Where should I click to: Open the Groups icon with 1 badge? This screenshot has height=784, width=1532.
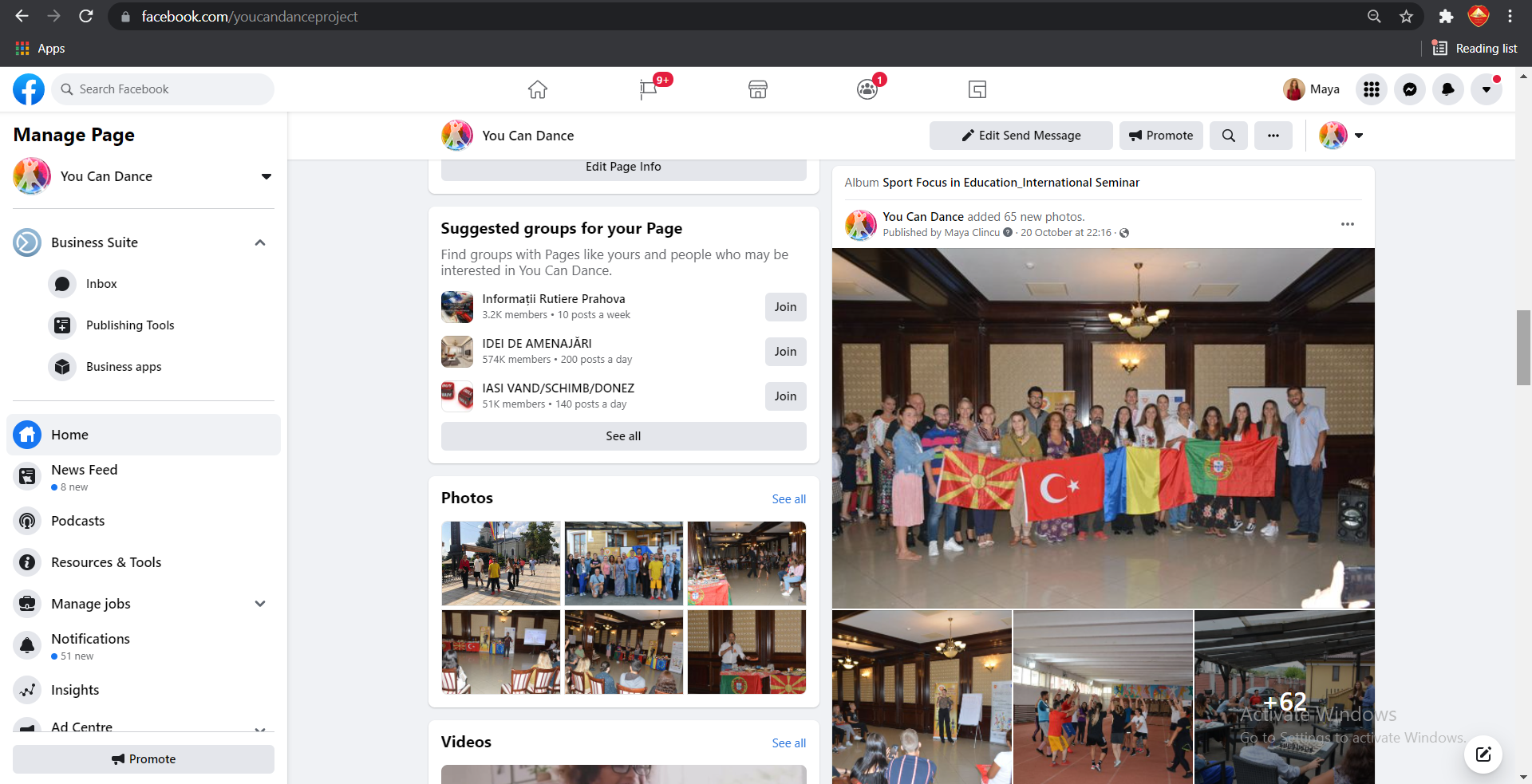tap(867, 89)
